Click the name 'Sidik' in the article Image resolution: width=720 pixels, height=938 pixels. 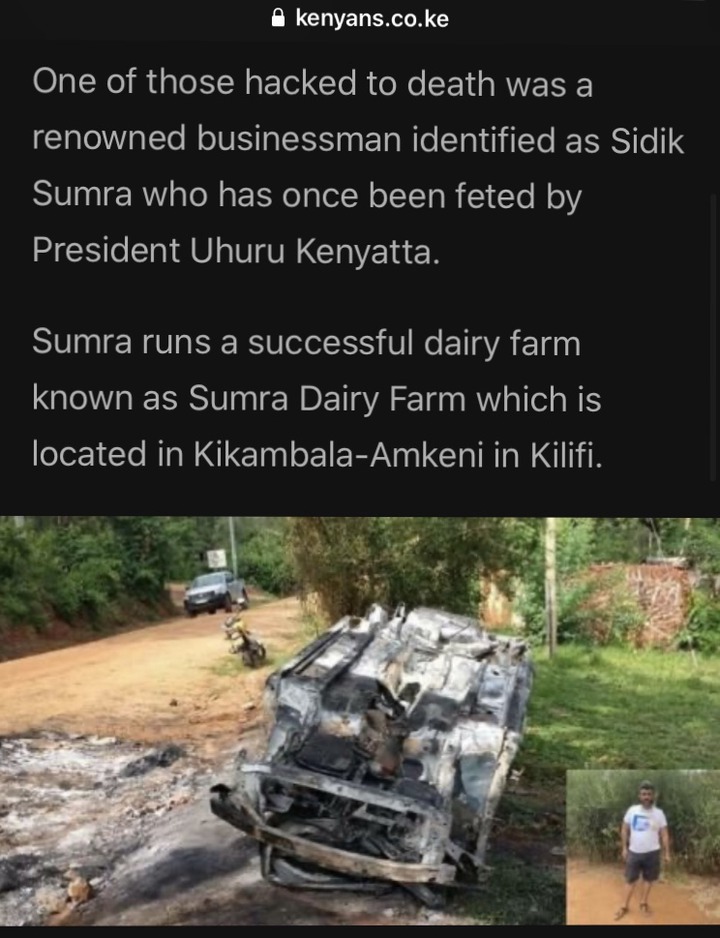647,141
